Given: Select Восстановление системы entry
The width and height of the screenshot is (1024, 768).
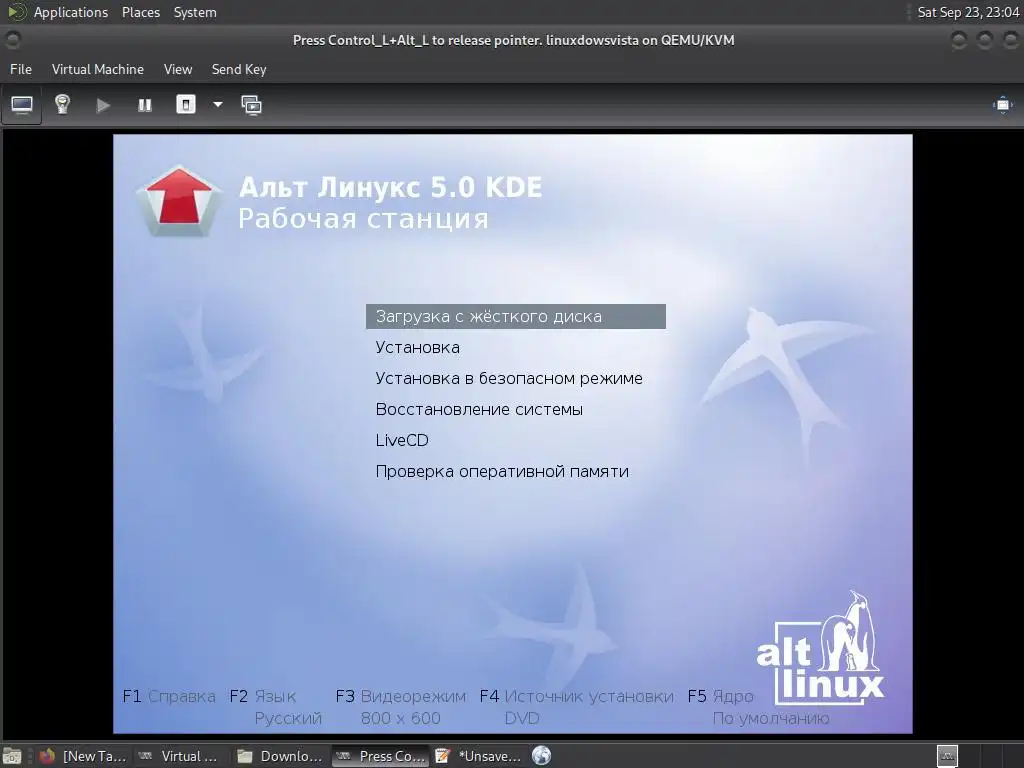Looking at the screenshot, I should coord(479,409).
